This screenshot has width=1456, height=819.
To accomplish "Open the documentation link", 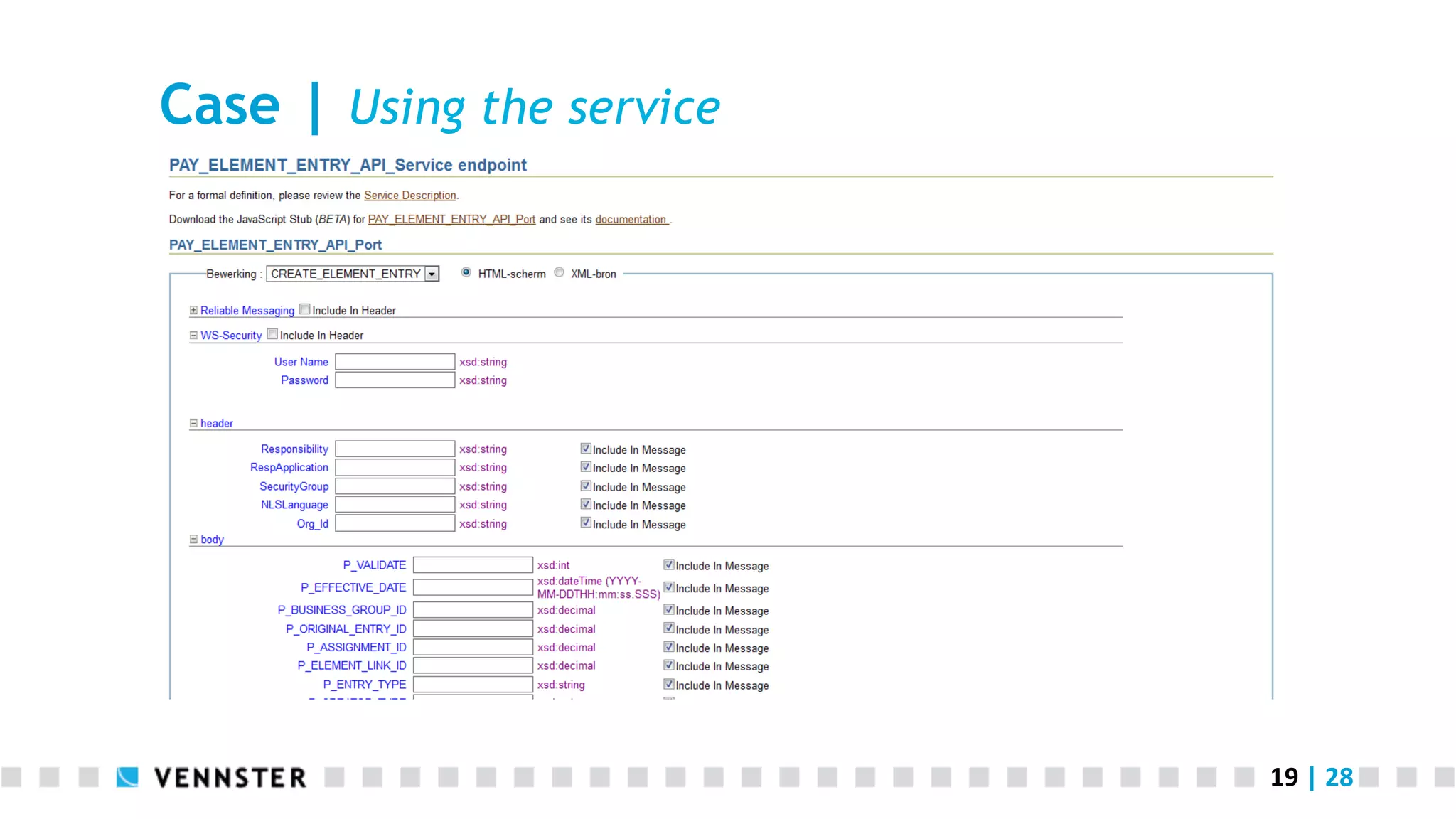I will point(631,220).
